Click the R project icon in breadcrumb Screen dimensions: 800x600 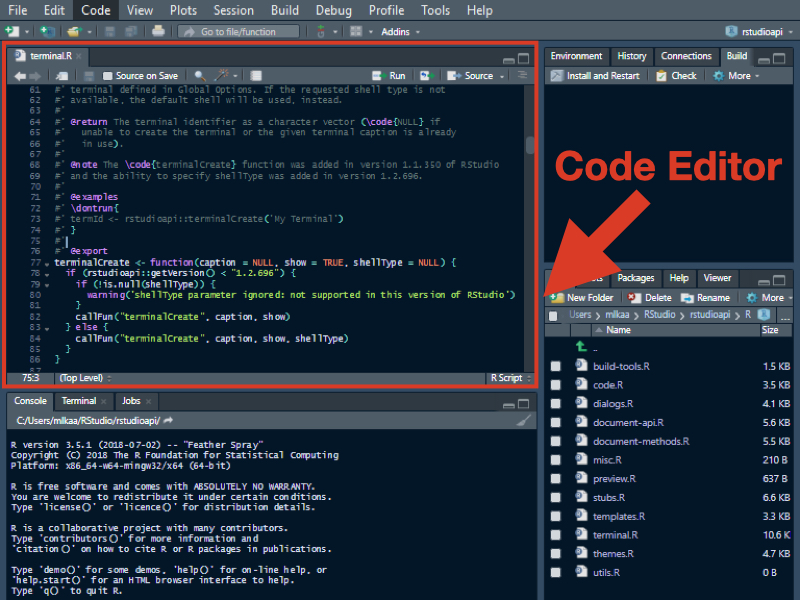[764, 314]
